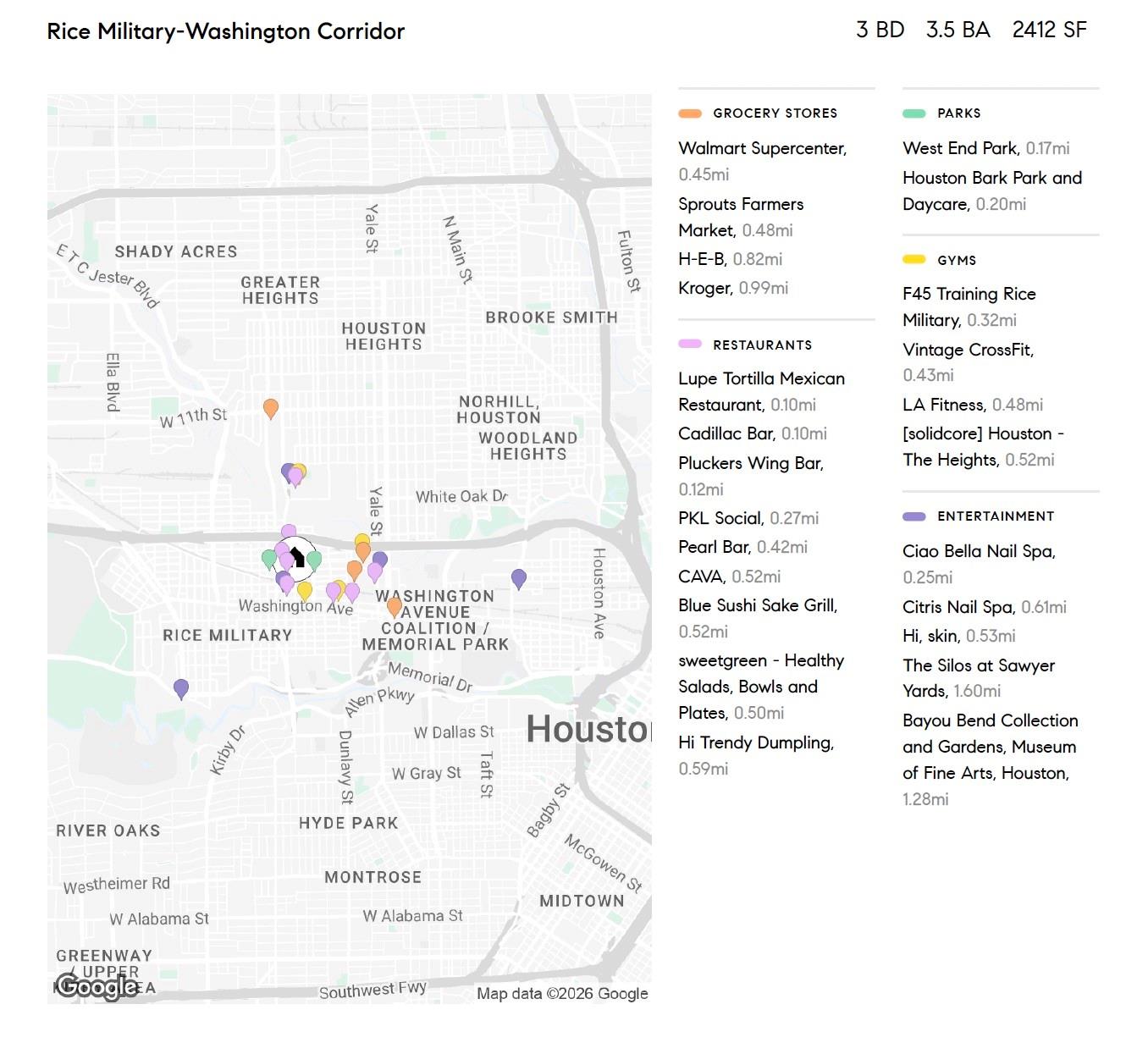Click the Grocery Stores legend heading
1148x1043 pixels.
[x=775, y=113]
